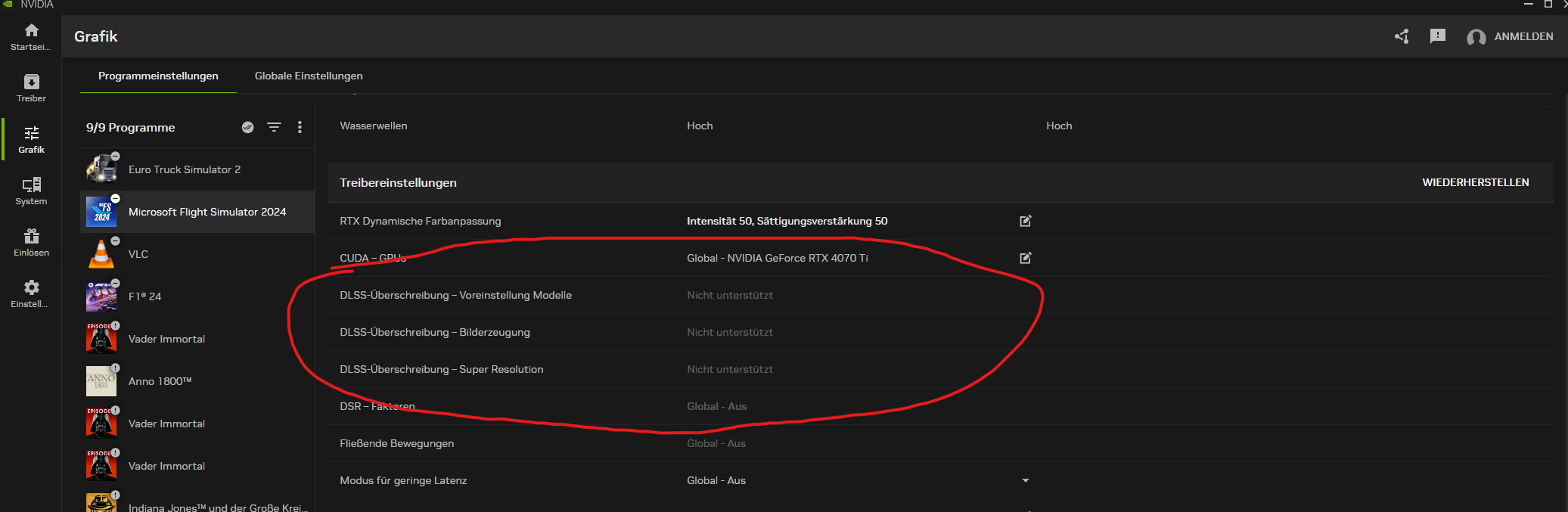Click the VLC cone icon

click(101, 253)
